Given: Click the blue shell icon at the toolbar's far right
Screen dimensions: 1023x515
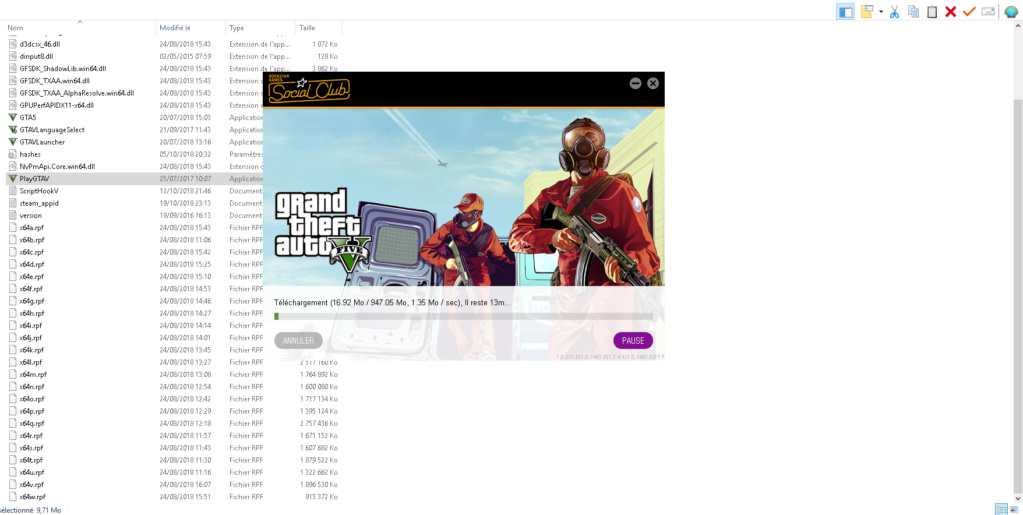Looking at the screenshot, I should click(1011, 11).
